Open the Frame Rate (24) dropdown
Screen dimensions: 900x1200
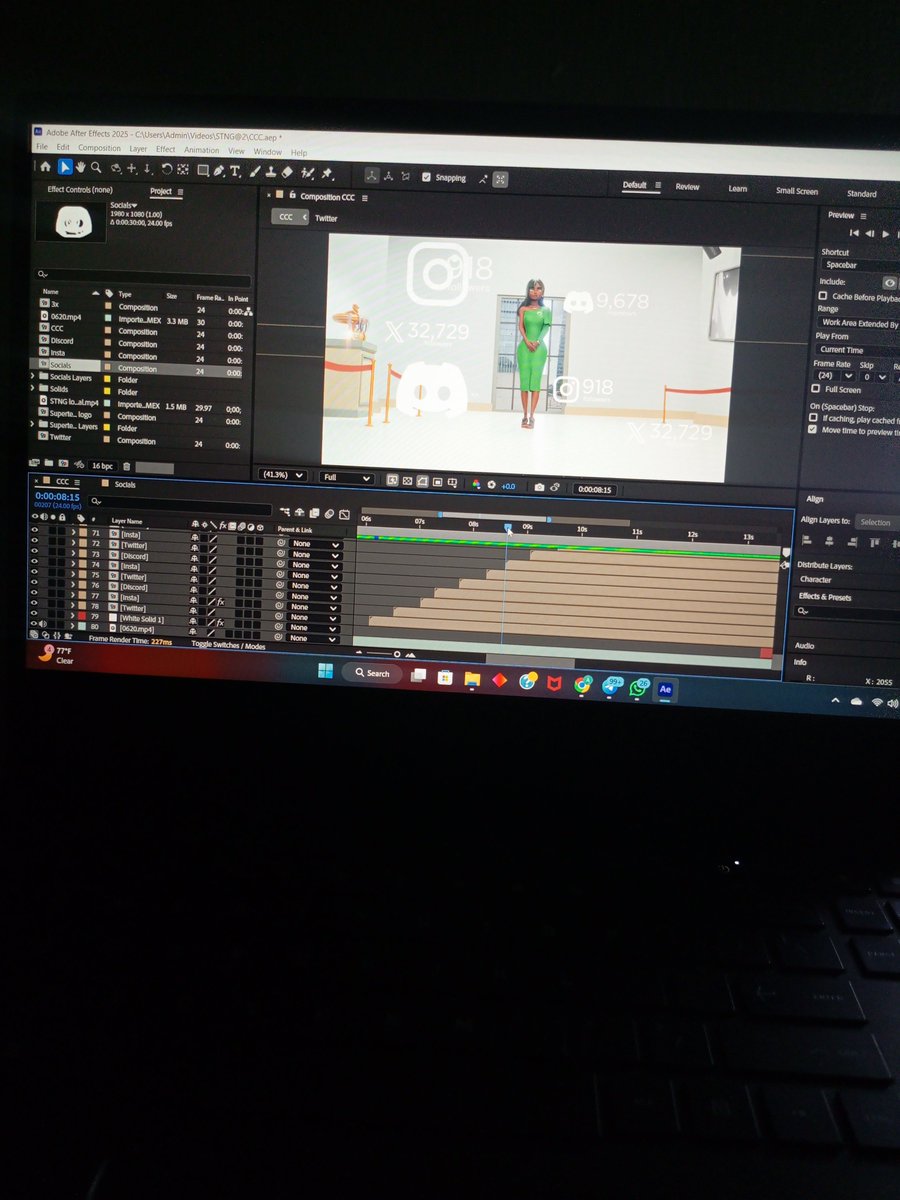click(x=835, y=376)
